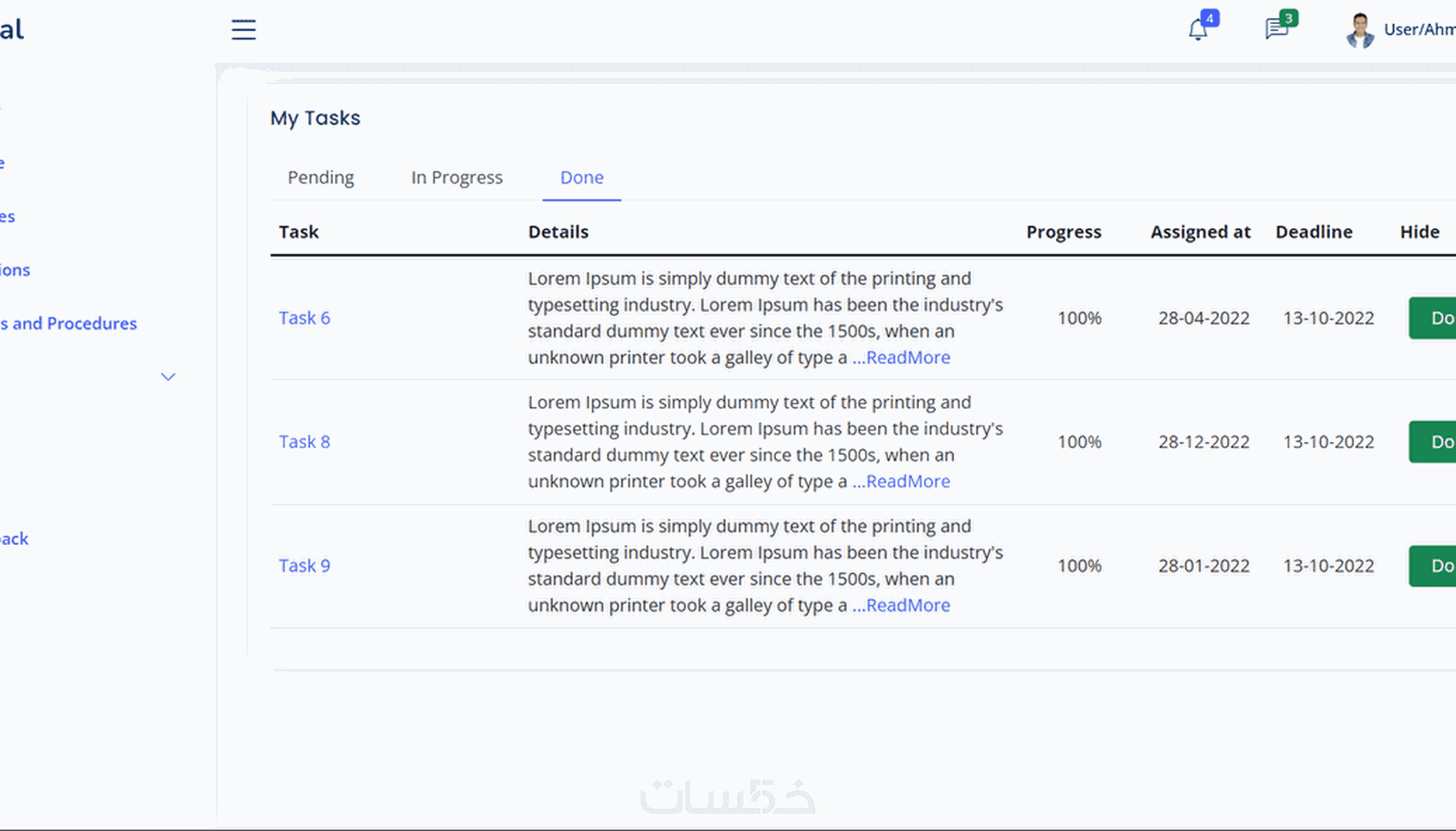Select the Done tab
This screenshot has width=1456, height=831.
(582, 177)
